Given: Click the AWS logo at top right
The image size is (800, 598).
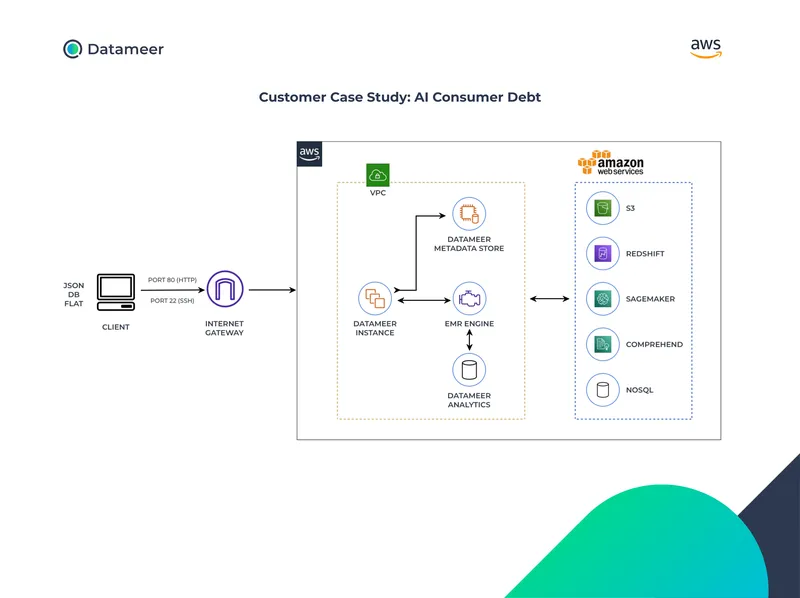Looking at the screenshot, I should point(706,49).
